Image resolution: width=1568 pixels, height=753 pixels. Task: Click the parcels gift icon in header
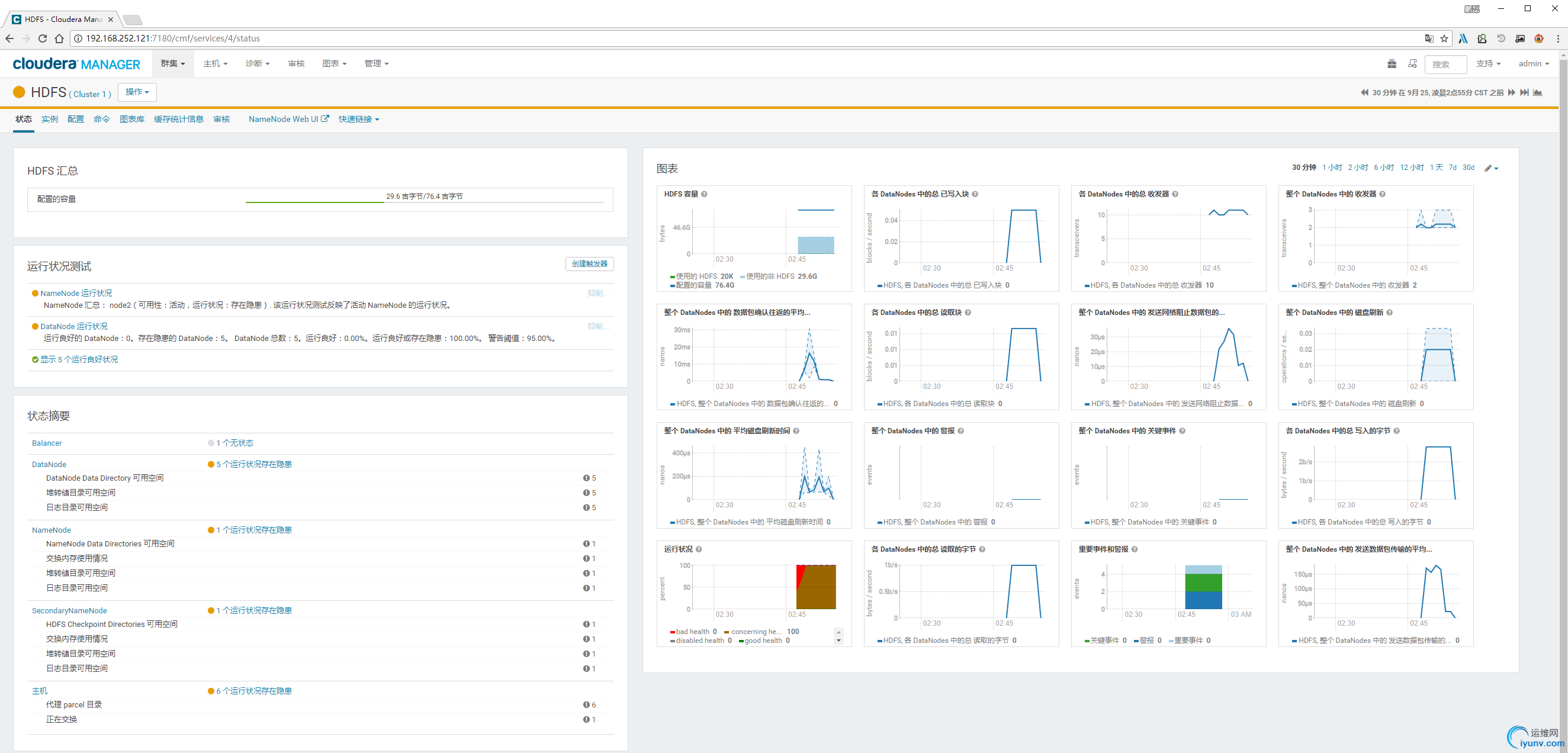click(1392, 63)
